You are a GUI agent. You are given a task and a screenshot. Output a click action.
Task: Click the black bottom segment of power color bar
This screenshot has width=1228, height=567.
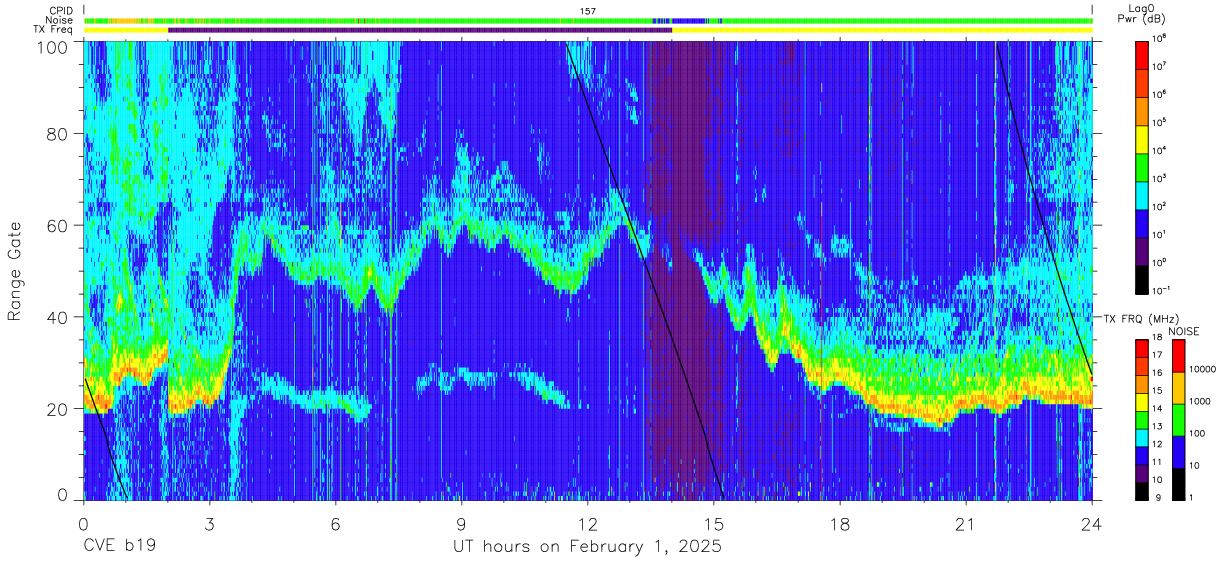click(1141, 278)
